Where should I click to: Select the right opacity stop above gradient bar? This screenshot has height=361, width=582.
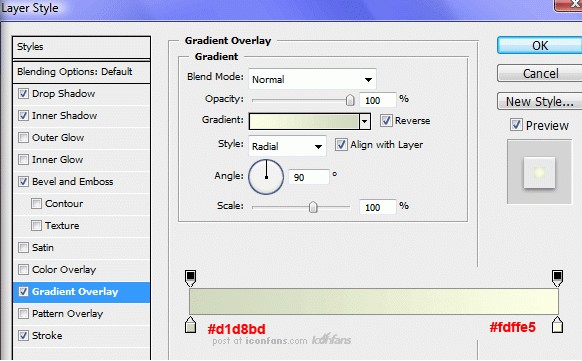(557, 278)
